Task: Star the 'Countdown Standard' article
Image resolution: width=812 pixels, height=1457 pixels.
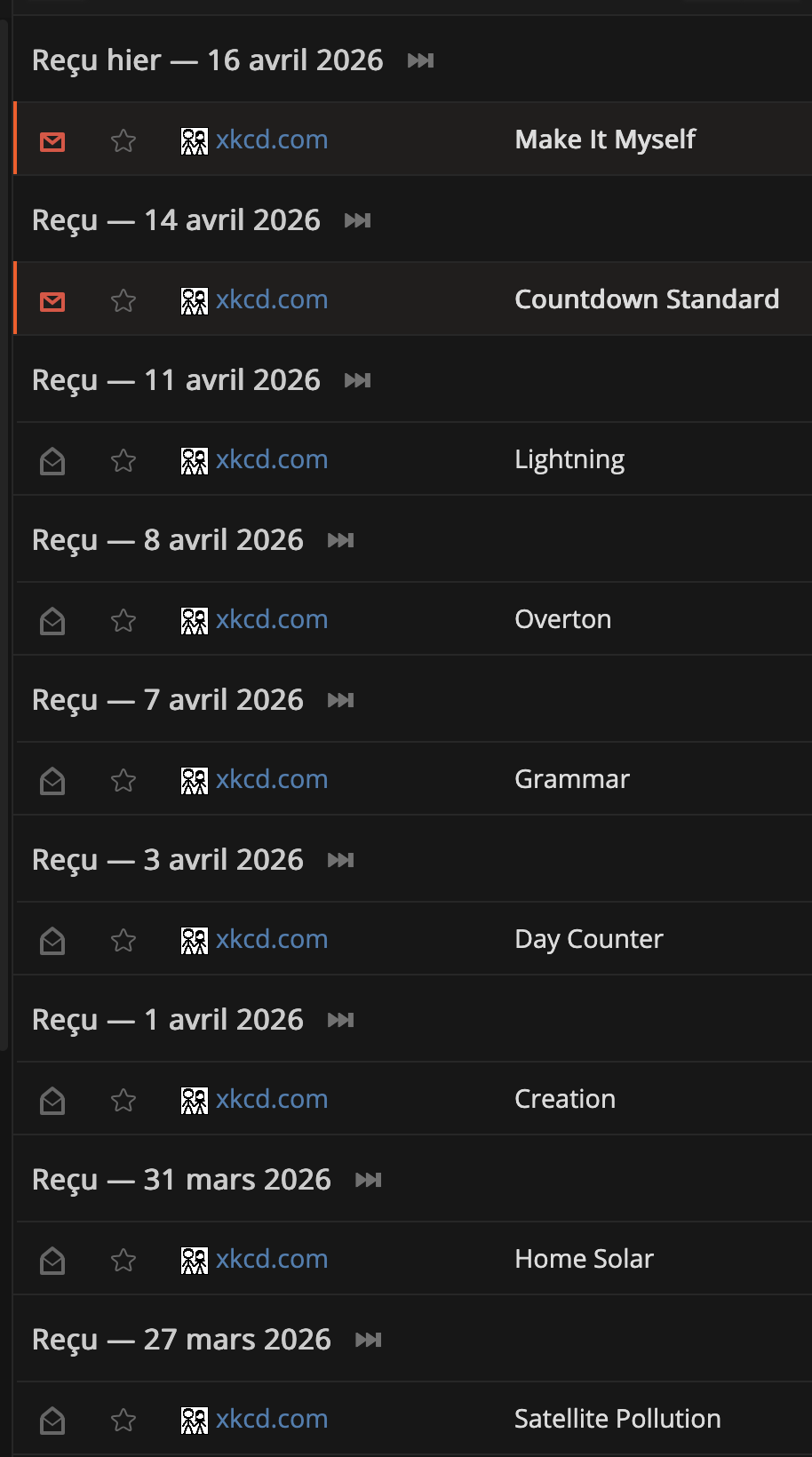Action: point(123,300)
